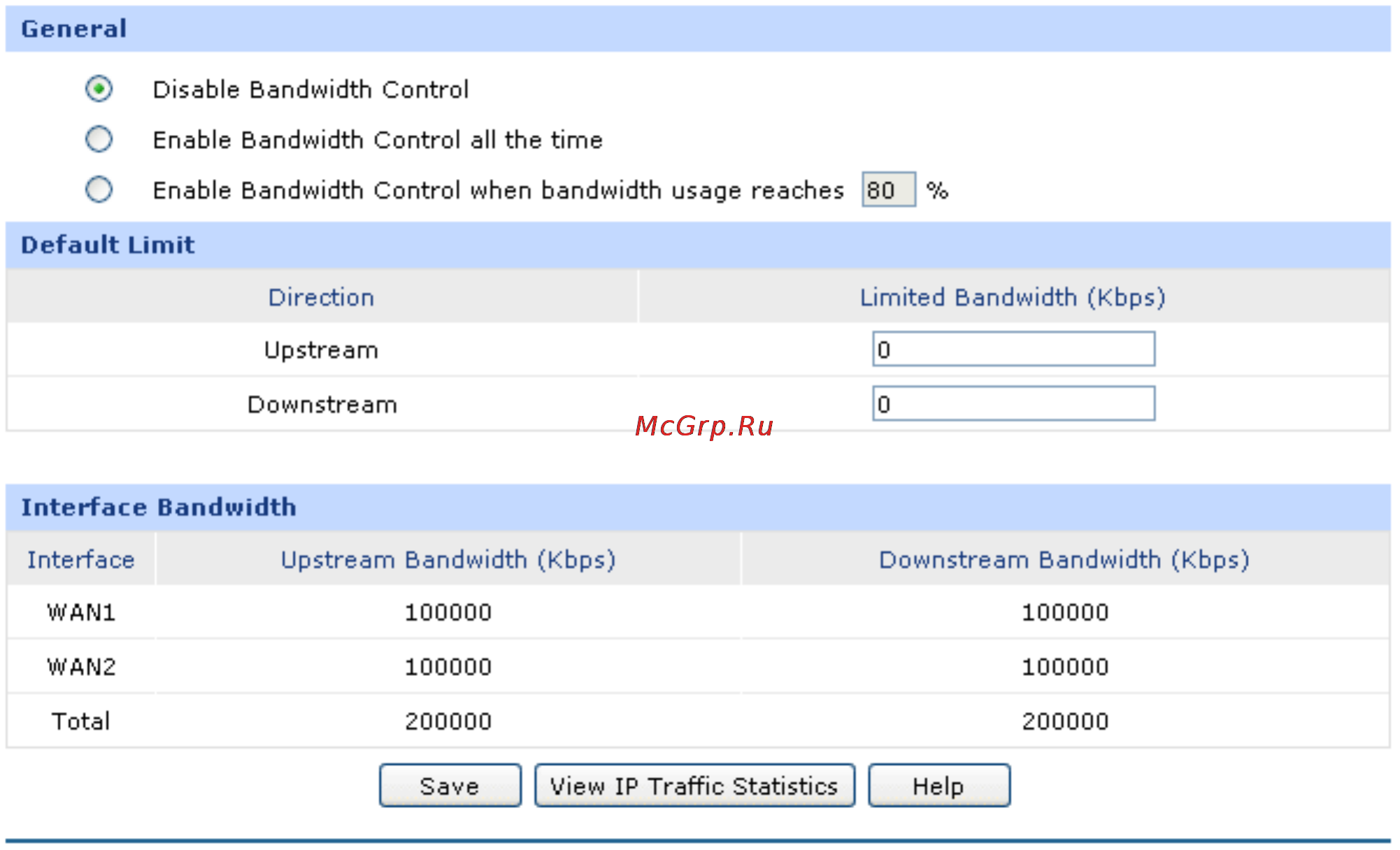Click Total upstream value 200000
This screenshot has width=1400, height=850.
click(x=448, y=721)
